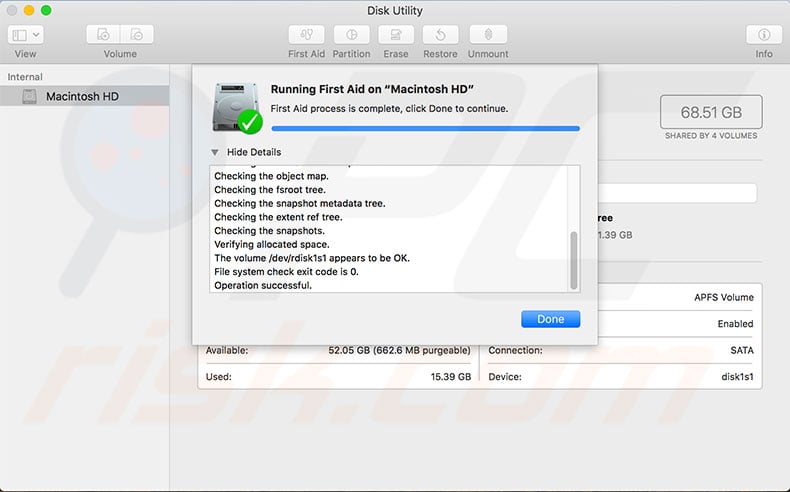The height and width of the screenshot is (492, 790).
Task: Click the 52.05 GB available value
Action: (x=399, y=350)
